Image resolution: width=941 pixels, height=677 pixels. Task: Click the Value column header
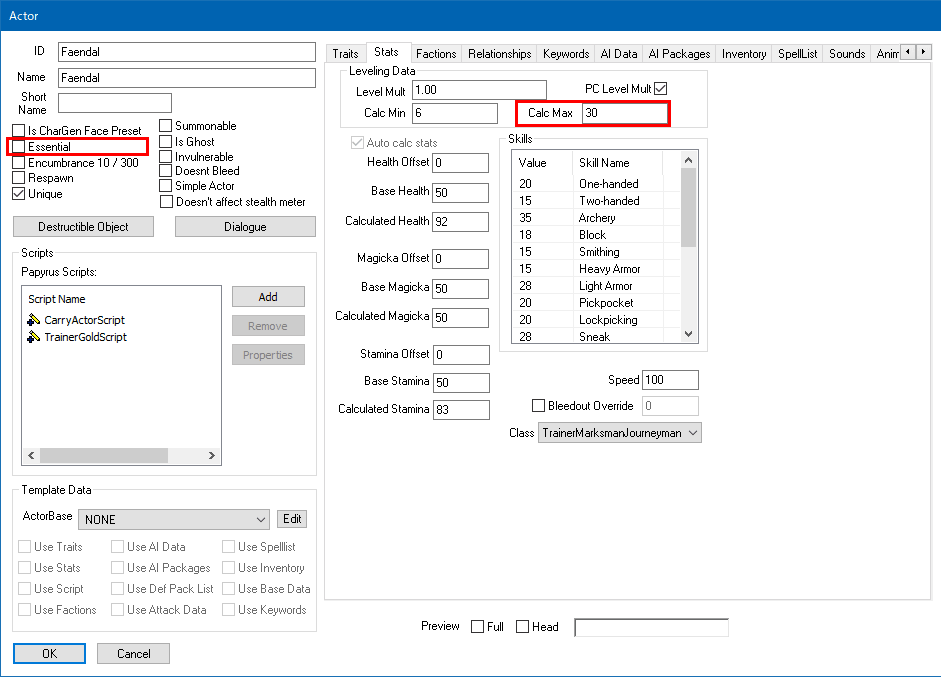point(542,163)
